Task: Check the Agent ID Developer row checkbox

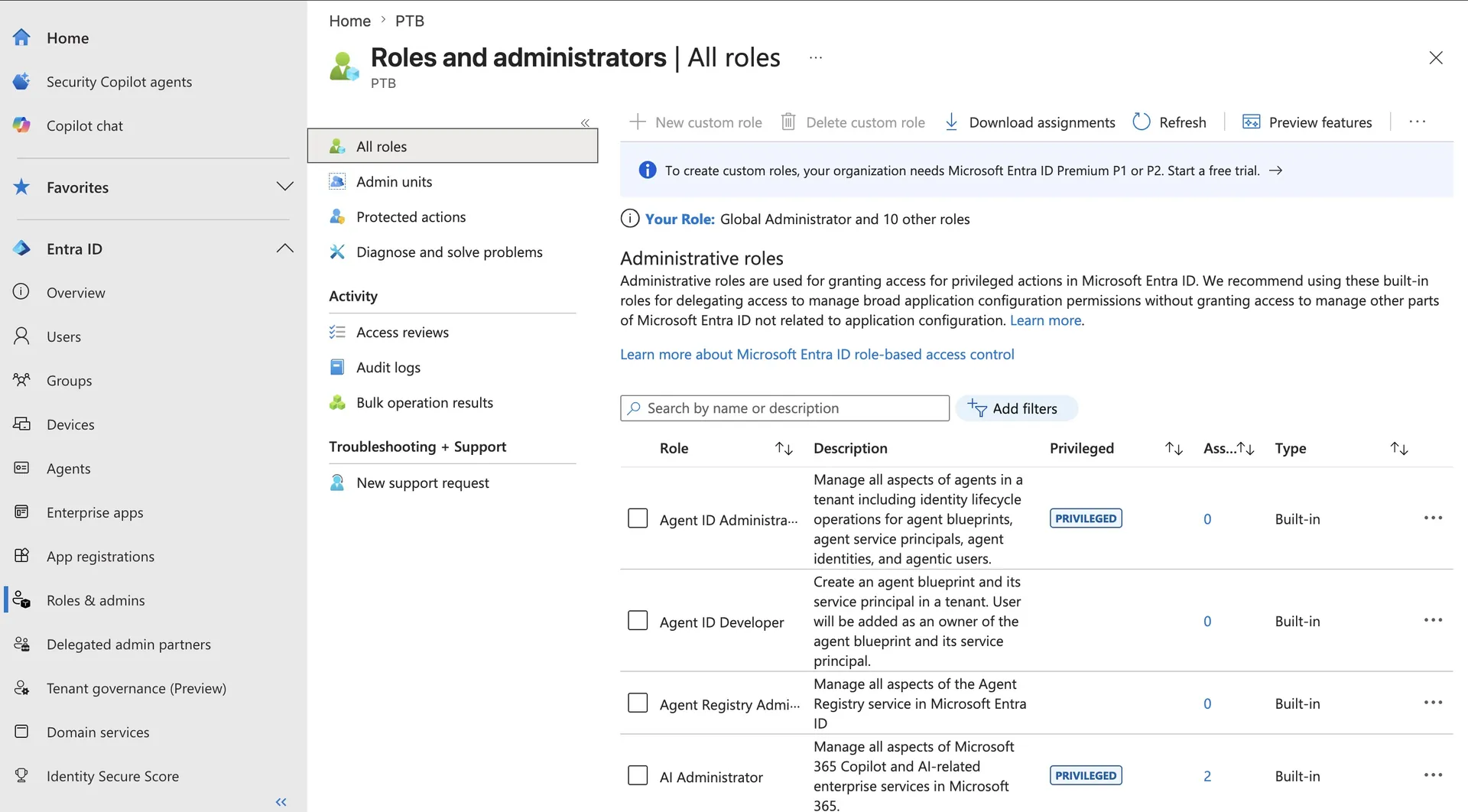Action: 638,620
